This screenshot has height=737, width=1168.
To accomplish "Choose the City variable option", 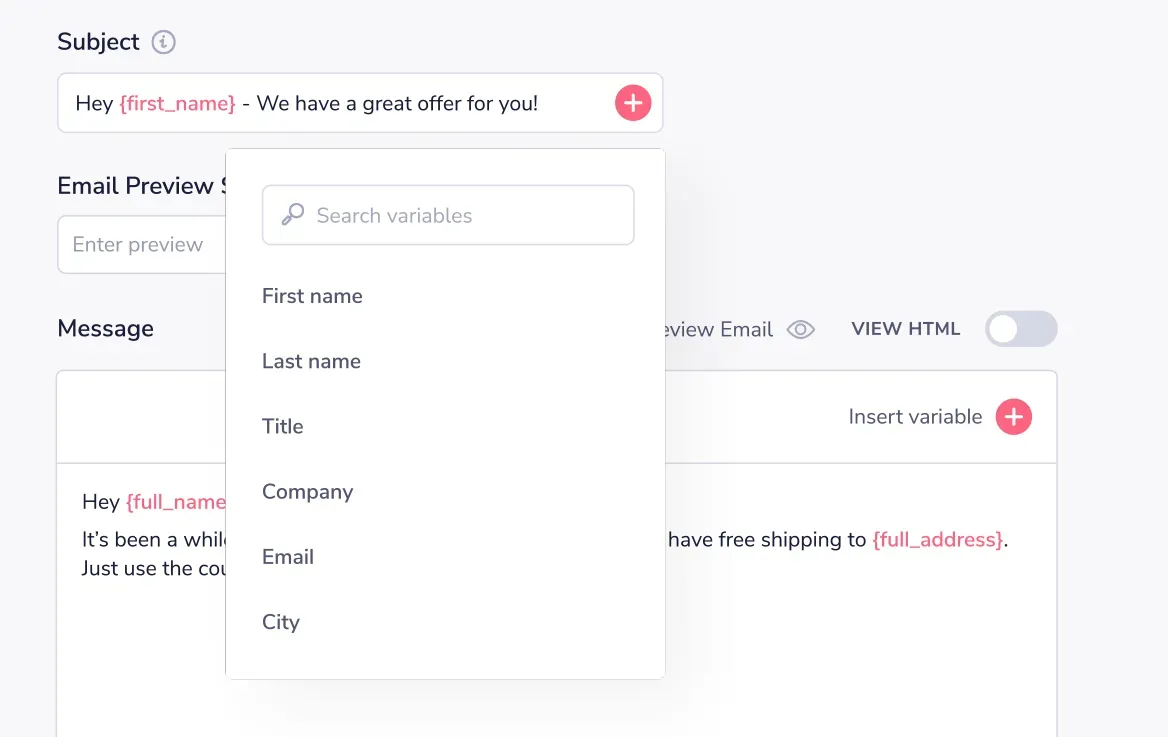I will (x=281, y=622).
